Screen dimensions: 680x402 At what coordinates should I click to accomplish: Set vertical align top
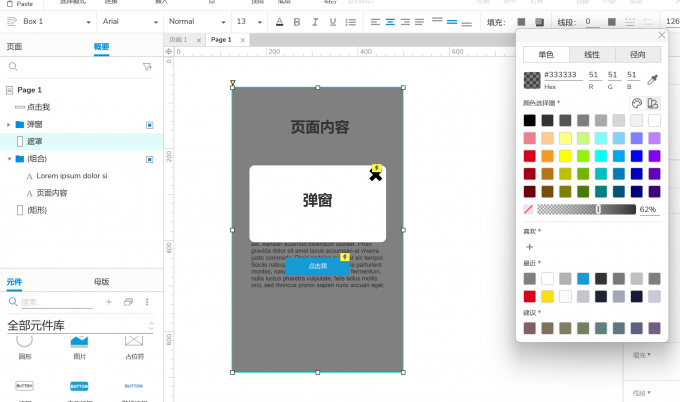(x=437, y=20)
